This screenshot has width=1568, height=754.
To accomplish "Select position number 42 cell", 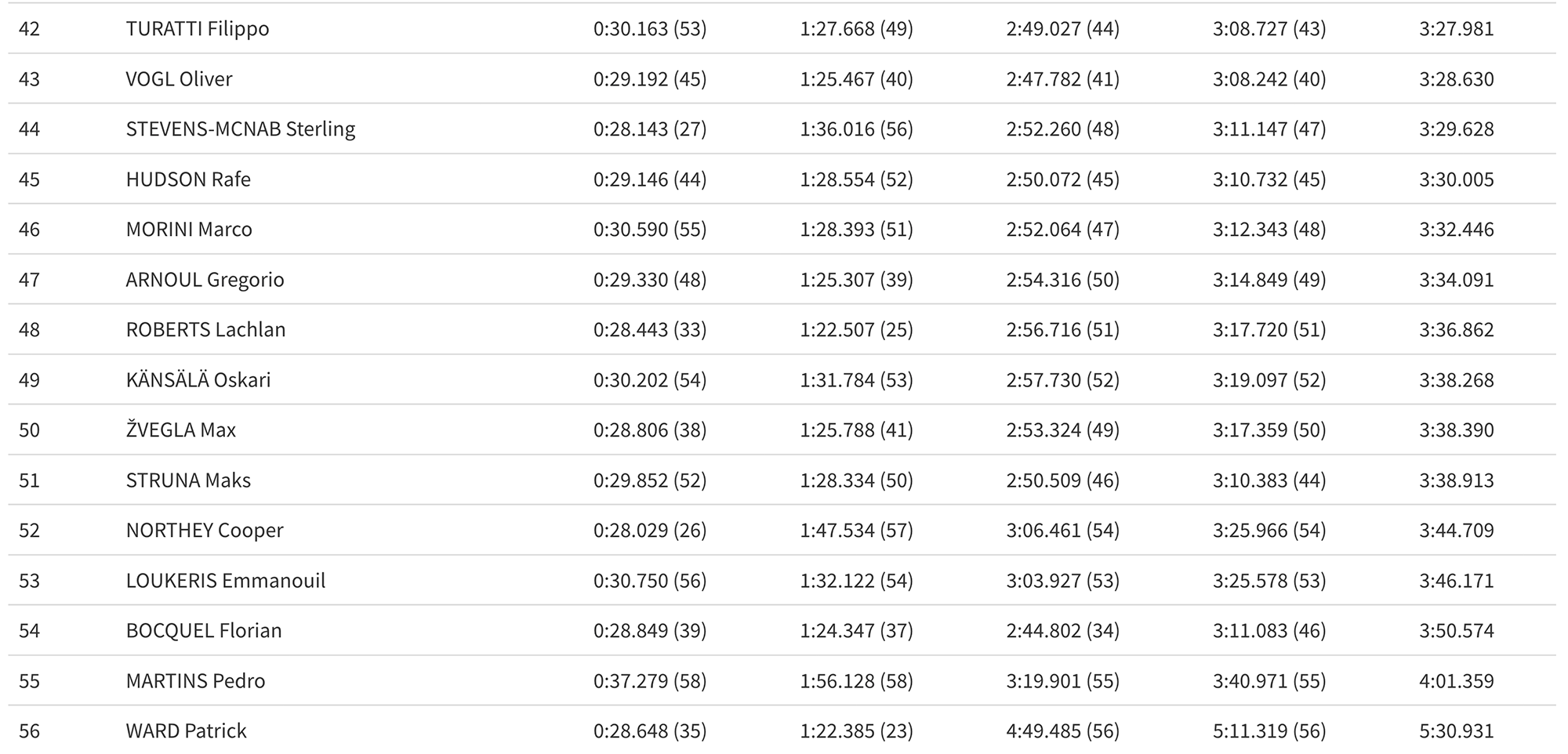I will [x=29, y=29].
